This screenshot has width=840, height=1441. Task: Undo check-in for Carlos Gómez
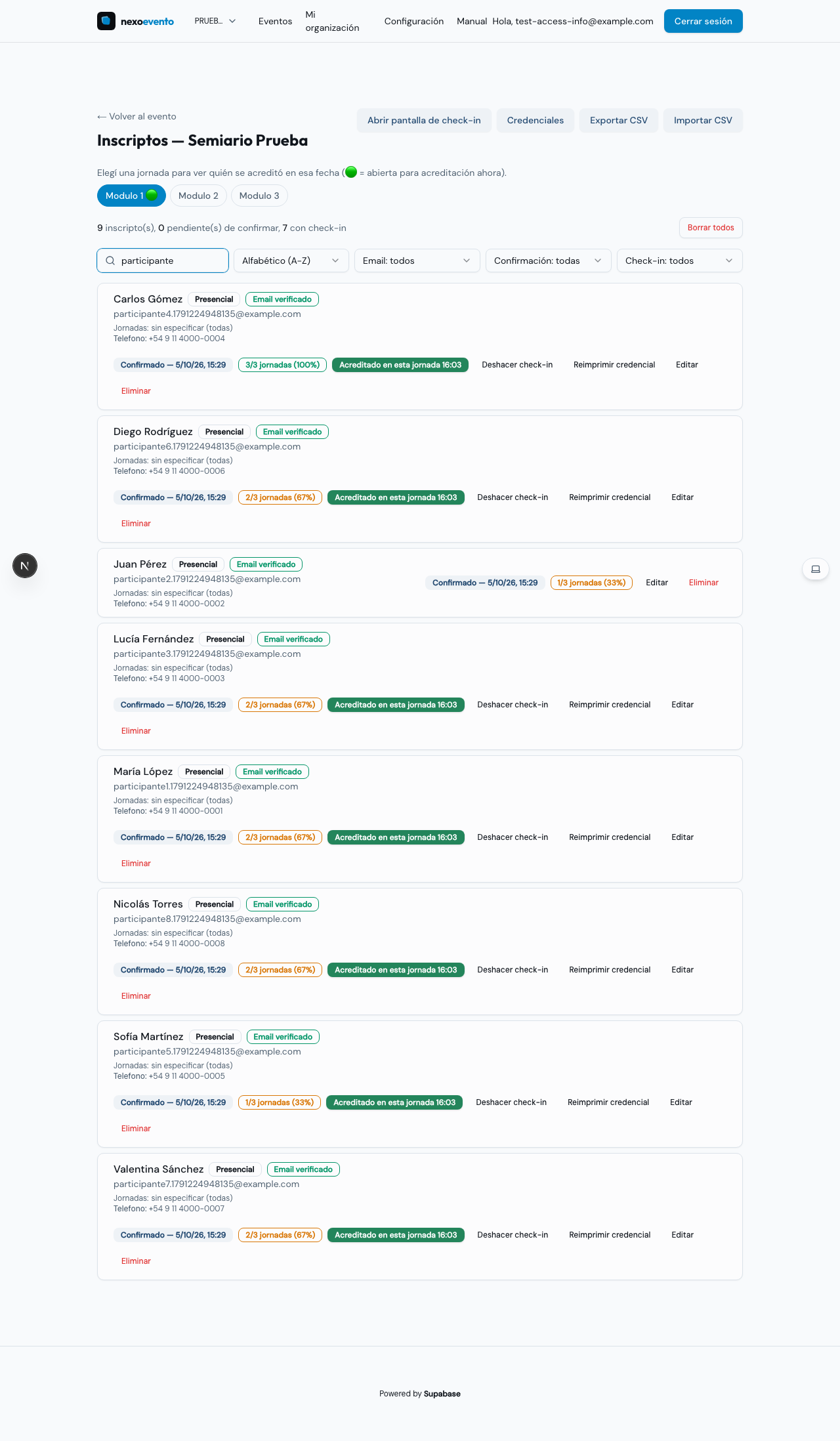pyautogui.click(x=517, y=365)
